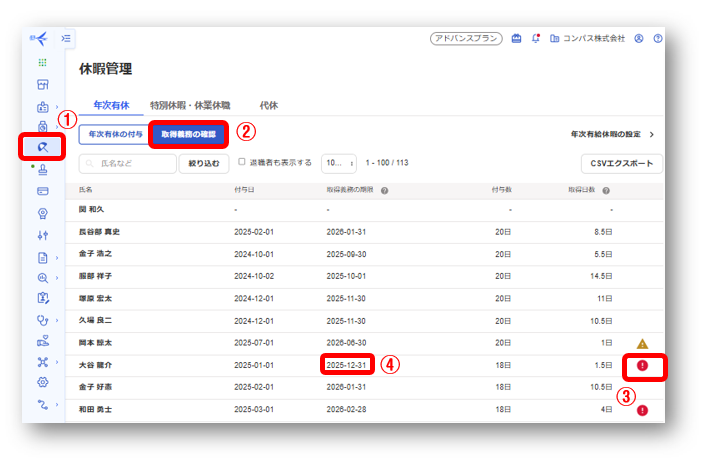This screenshot has height=461, width=707.
Task: Open 年次有給休暇の設定 link
Action: (x=612, y=133)
